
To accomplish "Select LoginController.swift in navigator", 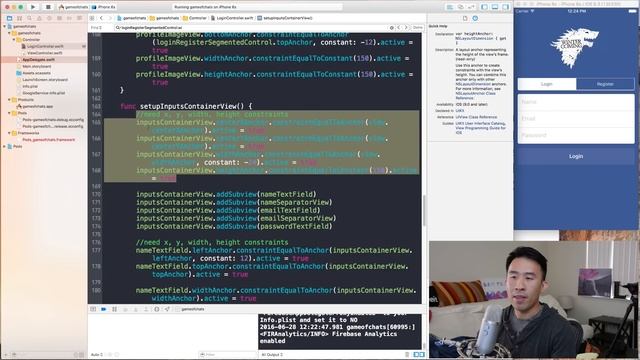I will [45, 46].
